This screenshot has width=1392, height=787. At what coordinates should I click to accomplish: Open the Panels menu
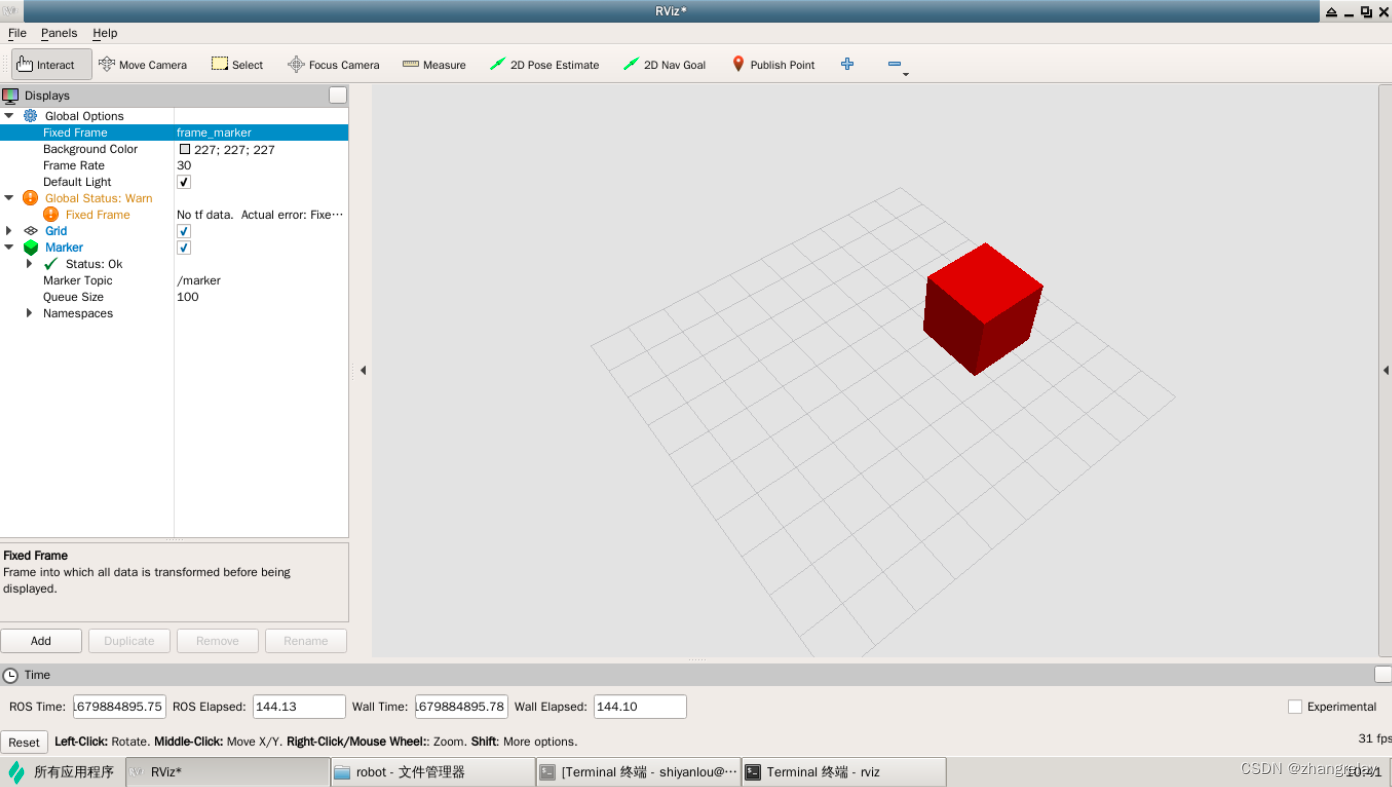point(59,33)
